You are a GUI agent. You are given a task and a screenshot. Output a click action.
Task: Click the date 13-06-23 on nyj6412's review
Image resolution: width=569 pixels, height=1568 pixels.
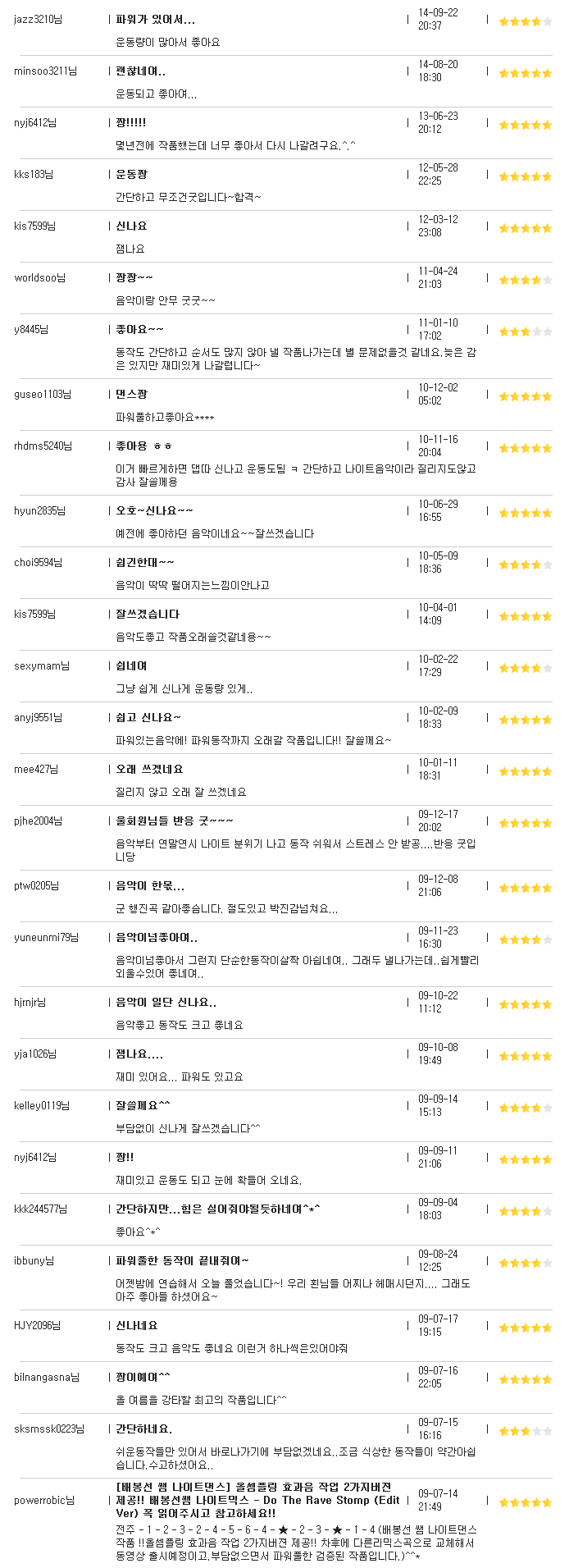point(439,116)
